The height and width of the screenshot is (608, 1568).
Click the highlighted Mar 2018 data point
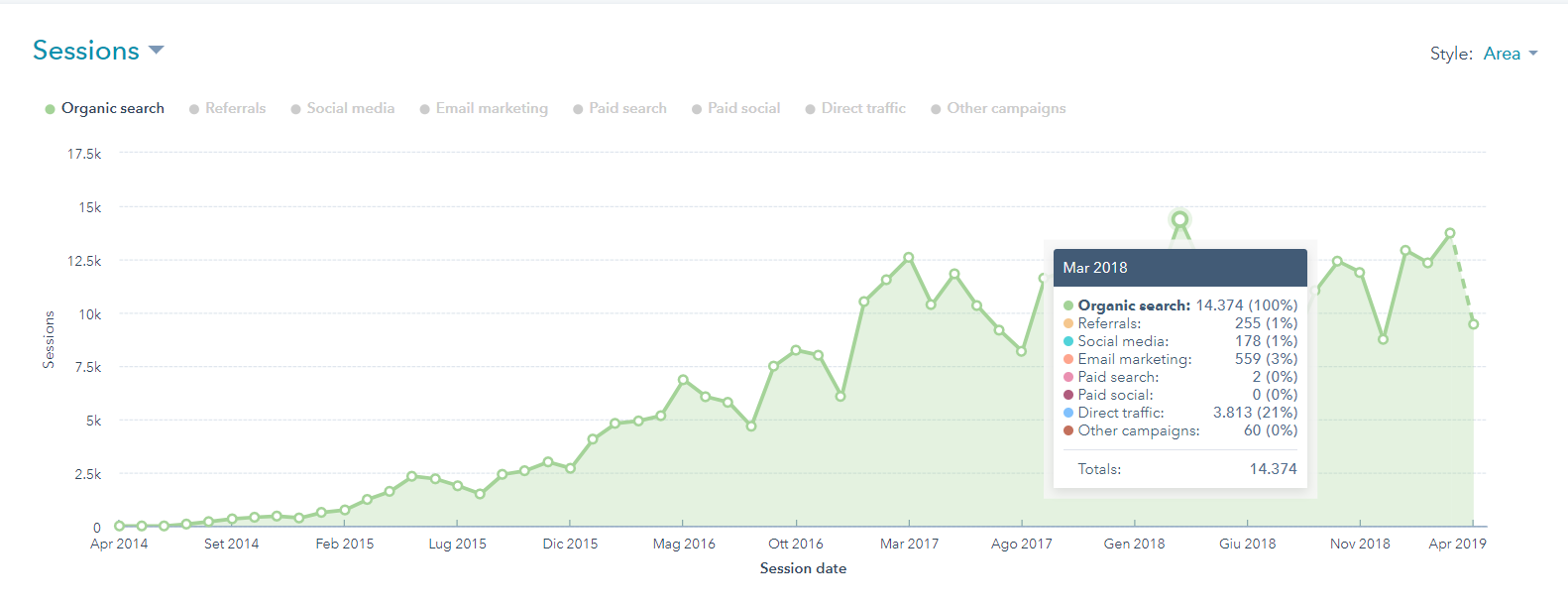(x=1179, y=219)
